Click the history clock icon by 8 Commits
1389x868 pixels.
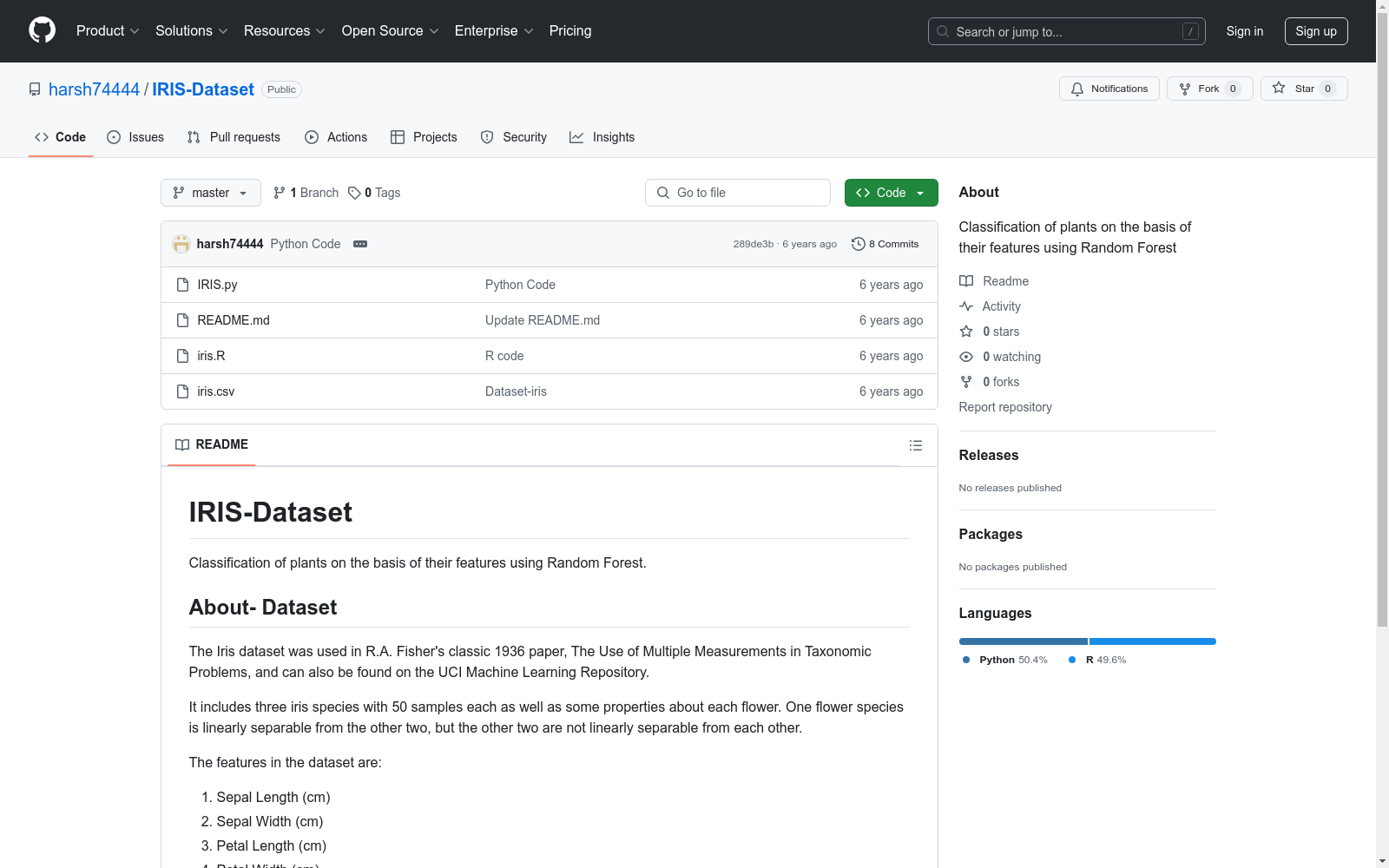[x=859, y=244]
